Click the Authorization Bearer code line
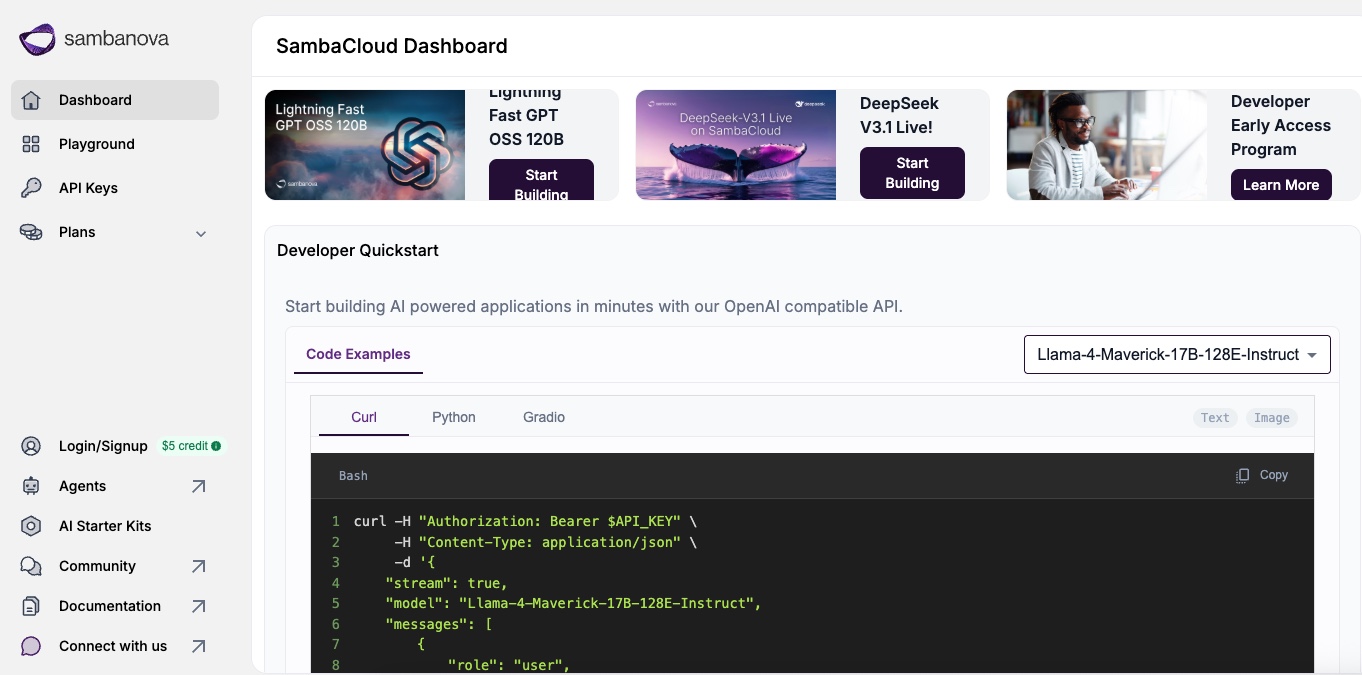 [x=525, y=521]
